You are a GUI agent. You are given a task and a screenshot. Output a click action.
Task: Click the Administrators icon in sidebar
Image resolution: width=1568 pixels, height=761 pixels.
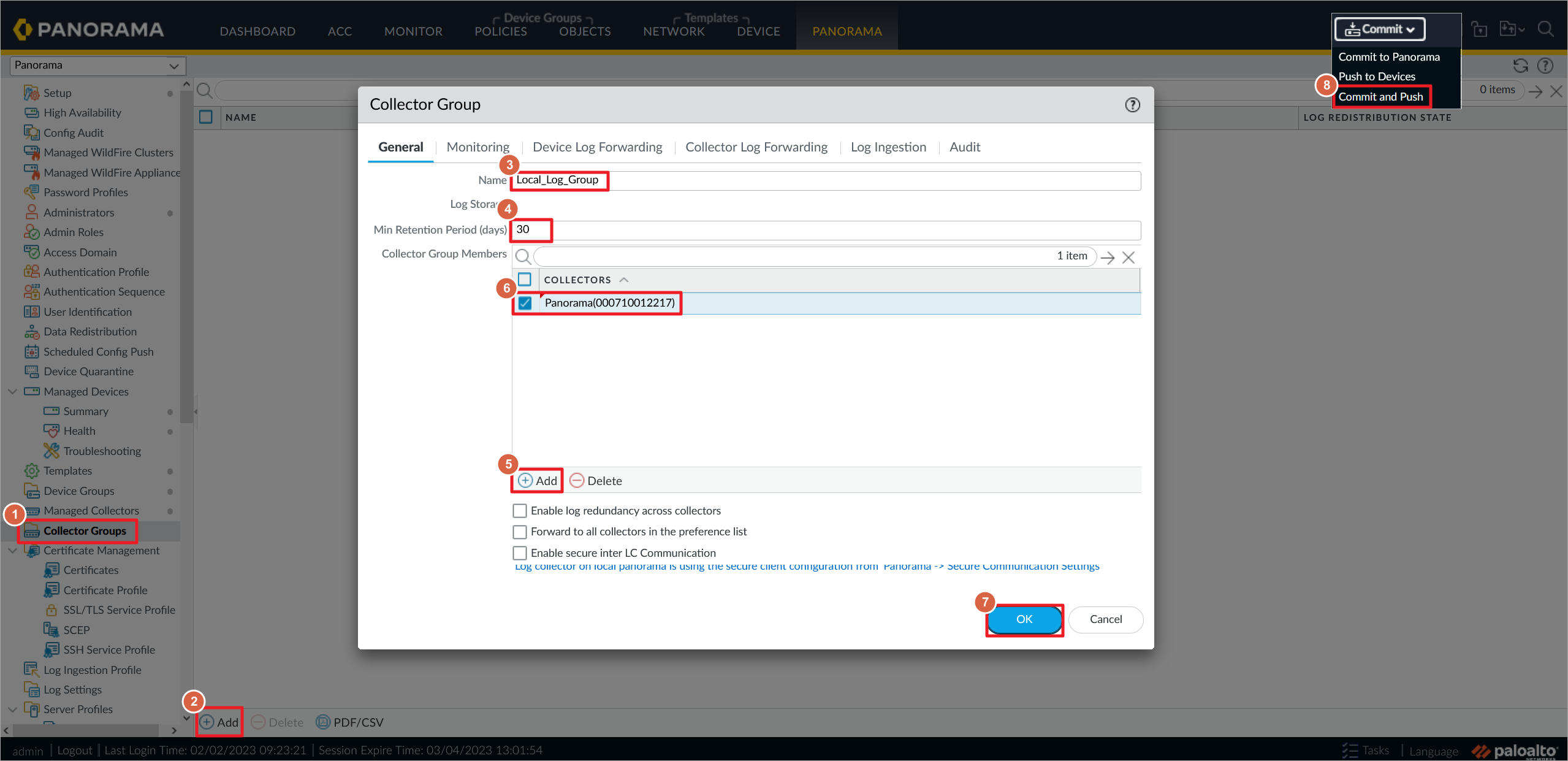click(x=31, y=212)
